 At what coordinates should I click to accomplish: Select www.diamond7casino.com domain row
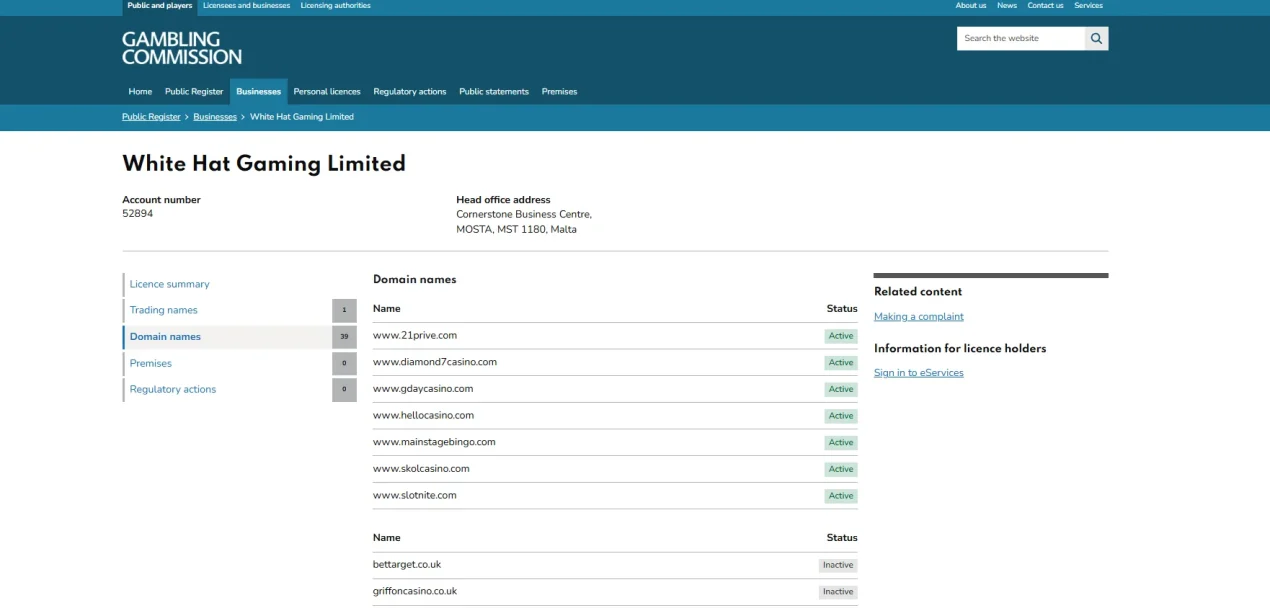(x=615, y=362)
